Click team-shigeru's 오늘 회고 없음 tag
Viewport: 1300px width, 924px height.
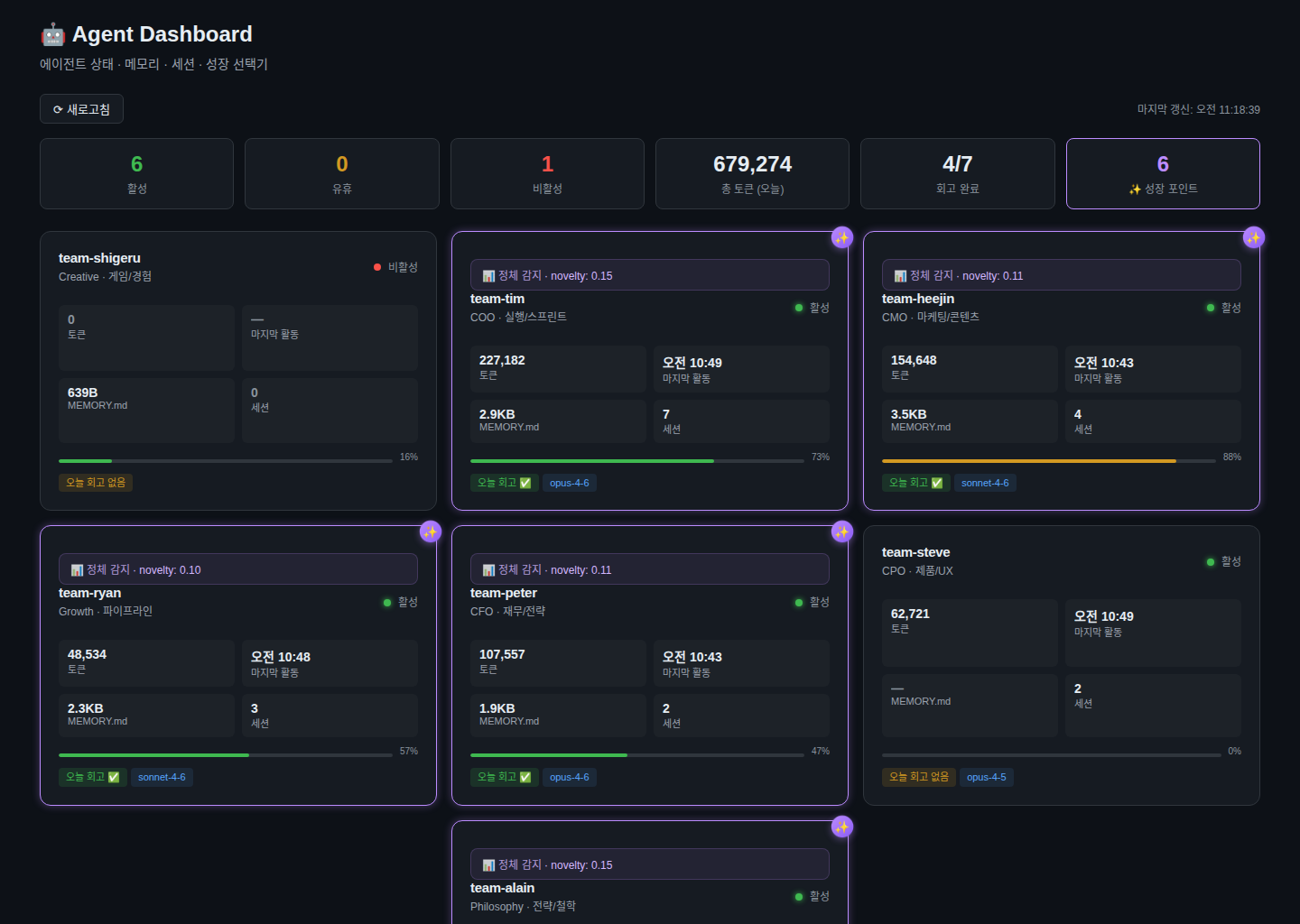(x=96, y=483)
